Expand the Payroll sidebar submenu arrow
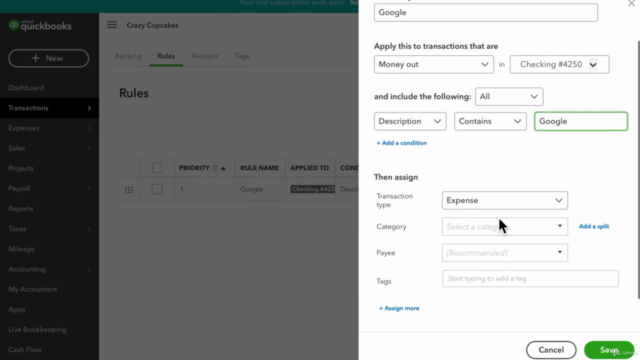The height and width of the screenshot is (360, 640). click(x=89, y=189)
